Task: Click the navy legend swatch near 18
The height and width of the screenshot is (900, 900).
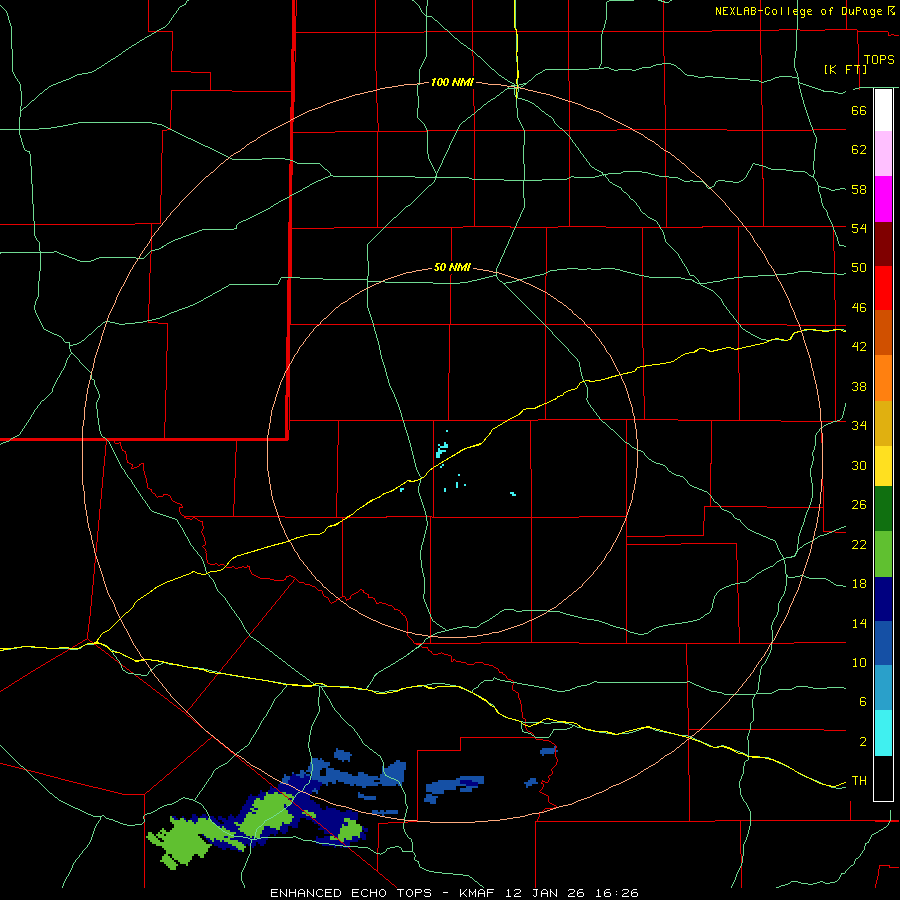Action: coord(883,599)
